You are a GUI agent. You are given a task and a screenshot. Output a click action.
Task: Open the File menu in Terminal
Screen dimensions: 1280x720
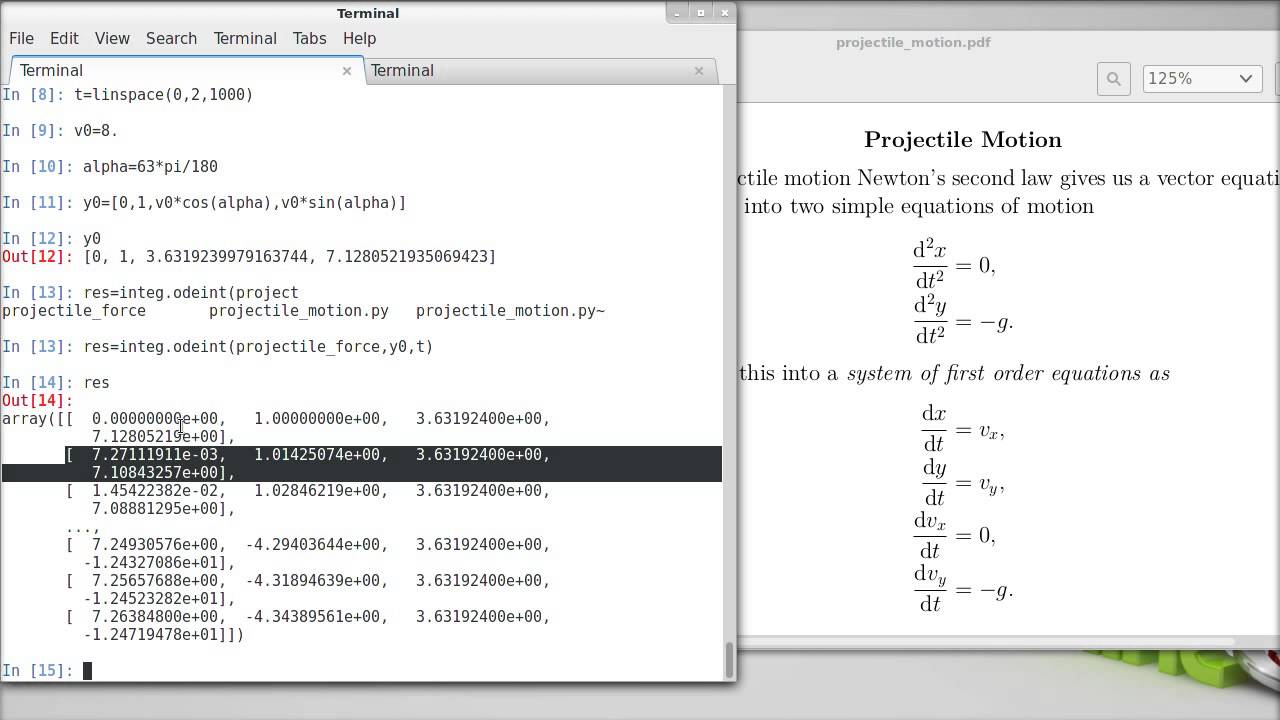click(21, 38)
